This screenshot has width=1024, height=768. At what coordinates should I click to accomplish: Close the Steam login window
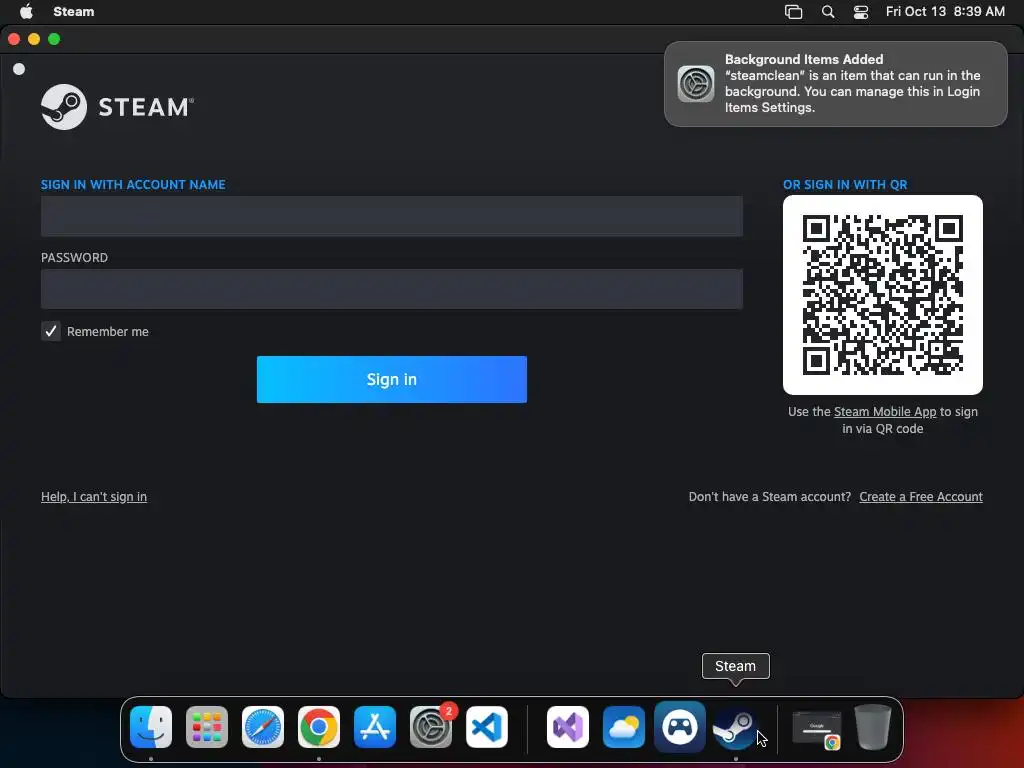point(14,39)
